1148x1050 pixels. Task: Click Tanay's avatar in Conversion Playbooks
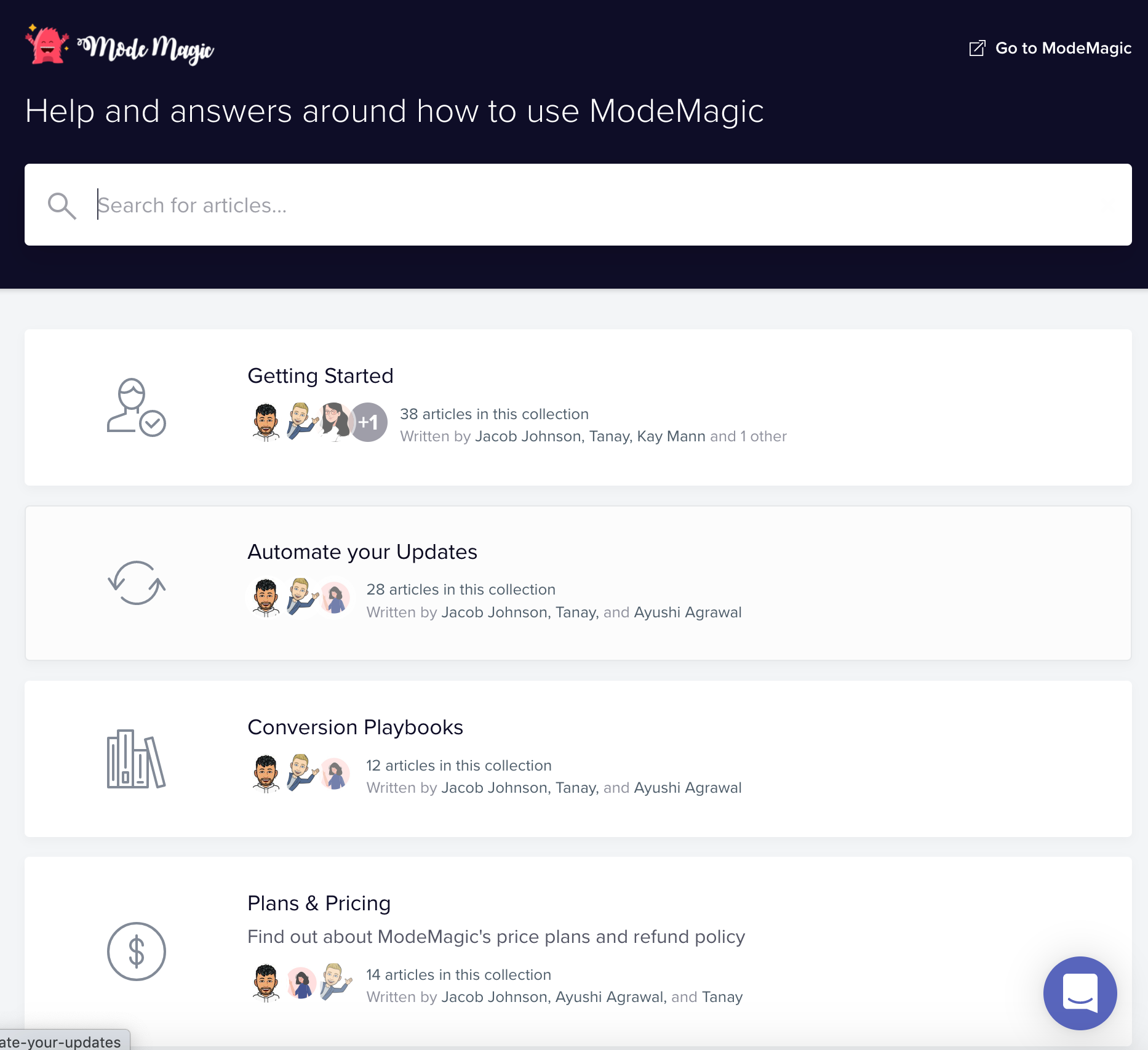pos(301,774)
